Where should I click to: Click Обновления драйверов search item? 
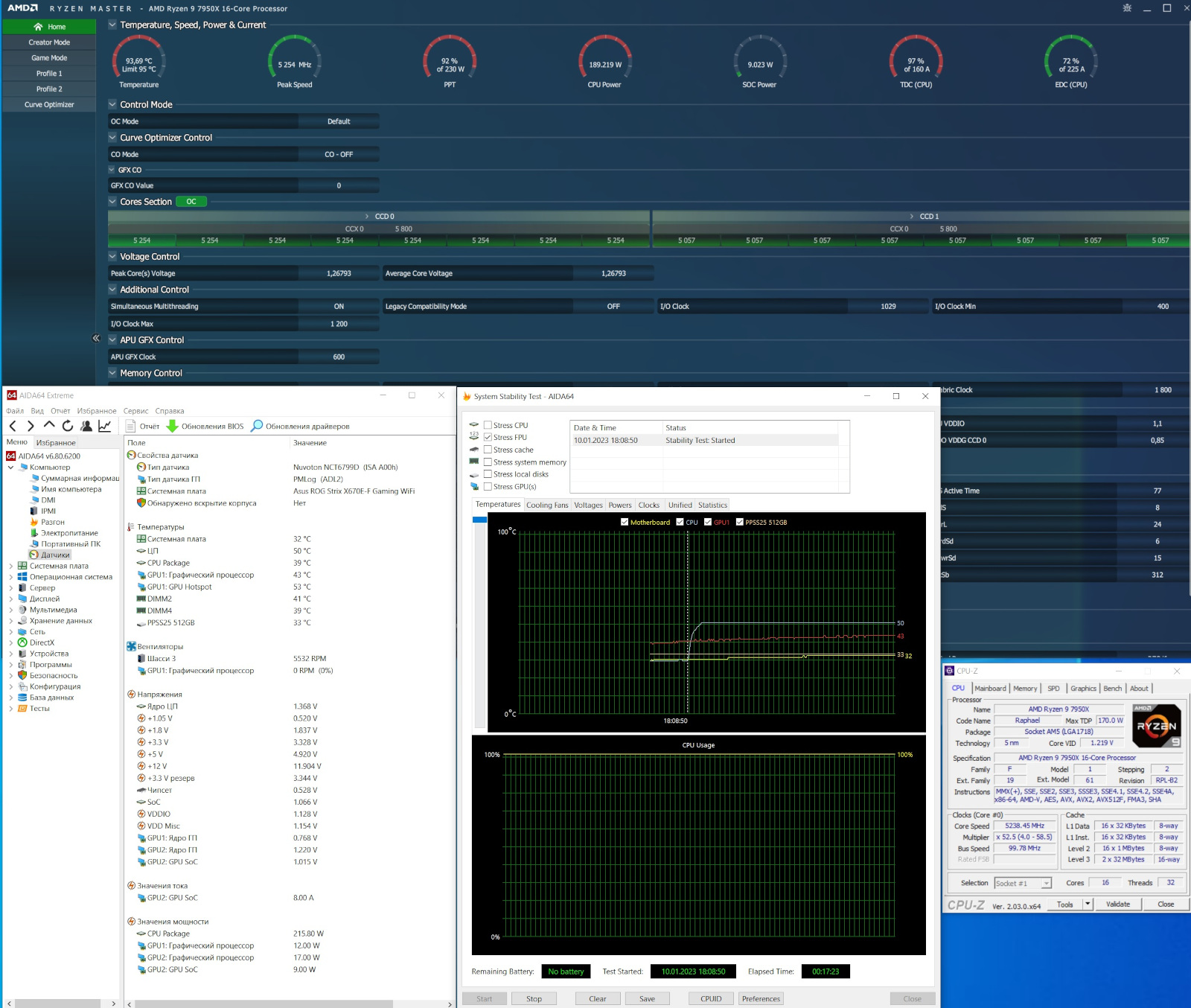pos(300,427)
